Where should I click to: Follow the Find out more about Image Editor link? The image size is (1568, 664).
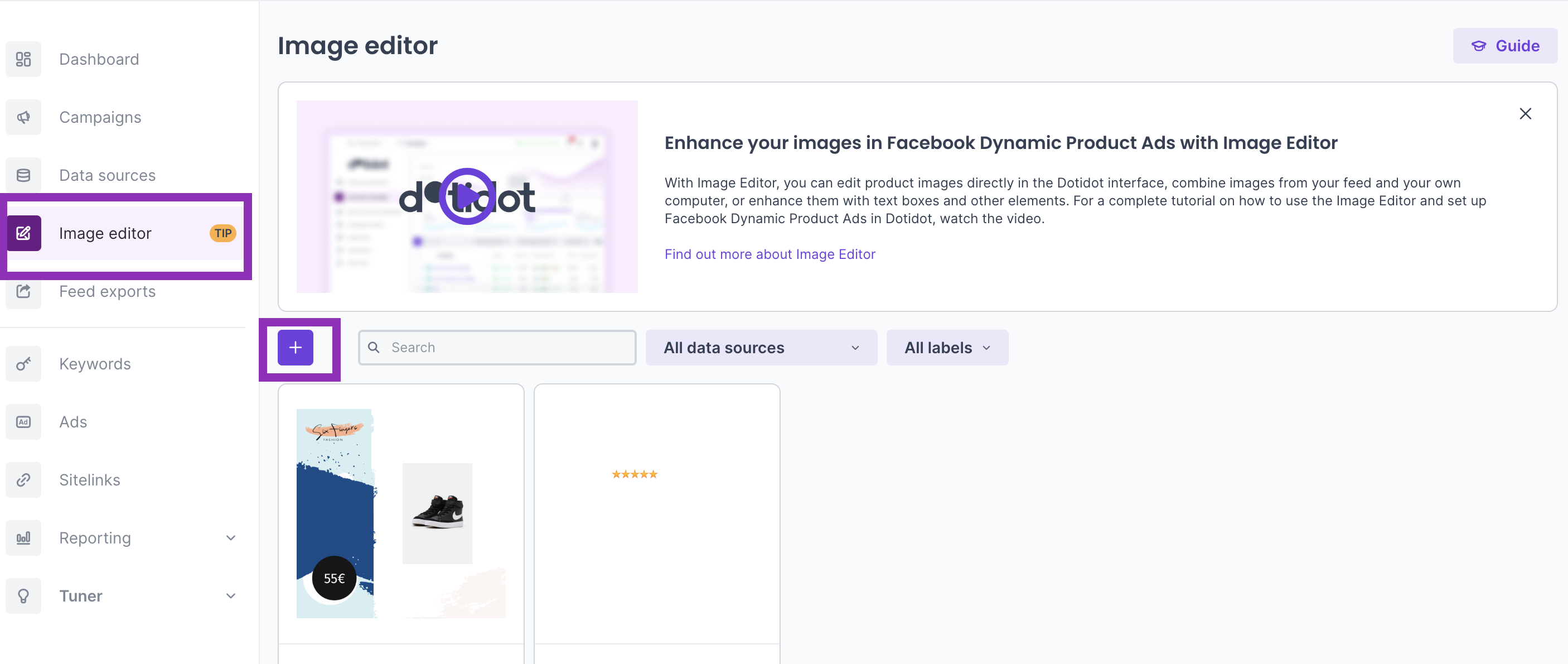point(770,254)
